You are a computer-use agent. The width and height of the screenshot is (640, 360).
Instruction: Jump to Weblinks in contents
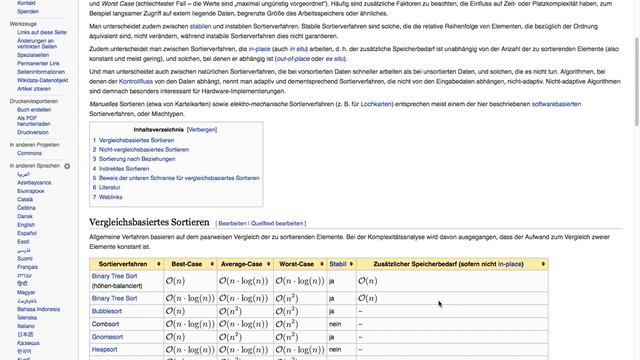[111, 197]
